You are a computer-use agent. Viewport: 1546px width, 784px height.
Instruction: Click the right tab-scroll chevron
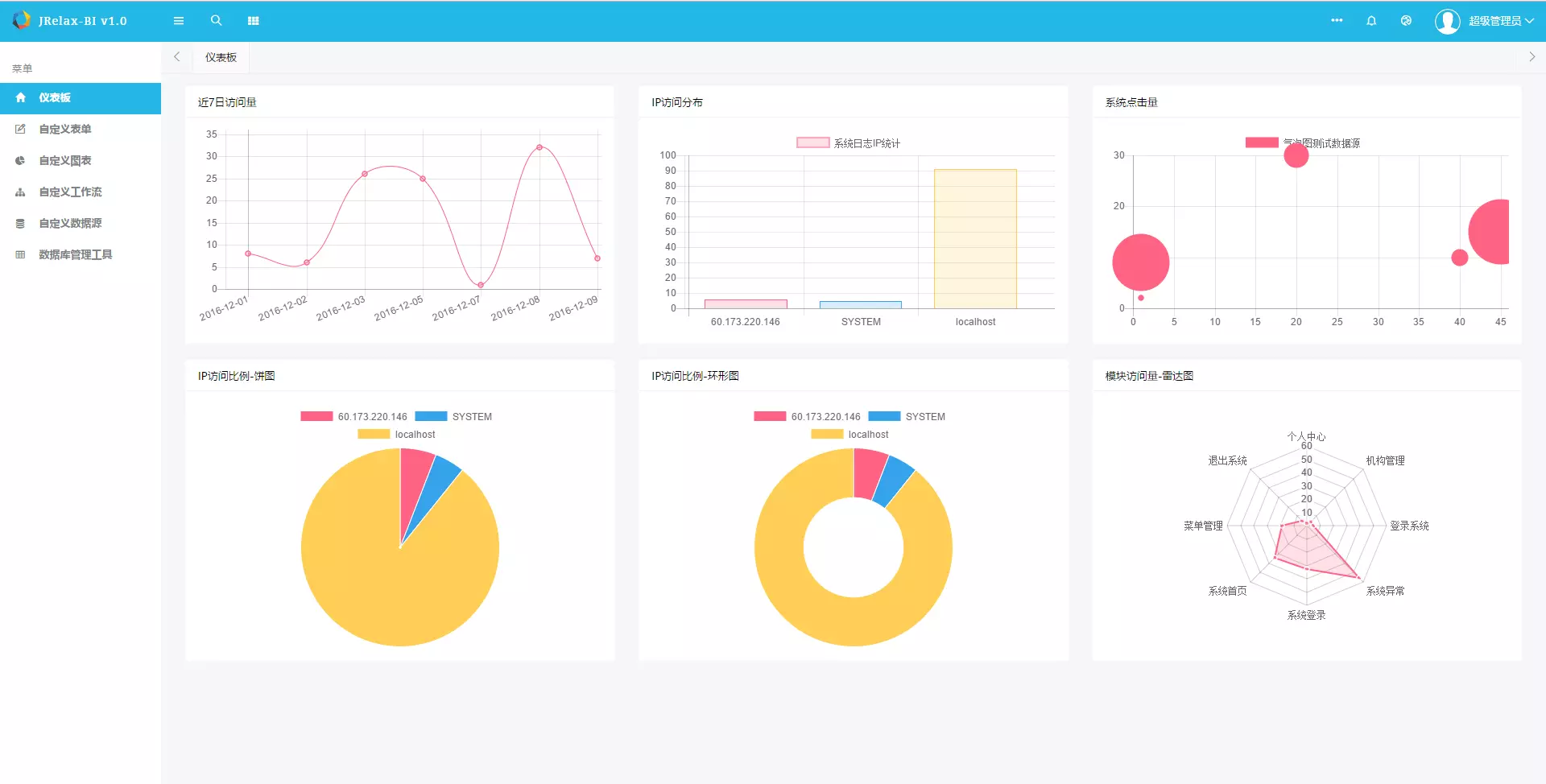[x=1532, y=56]
